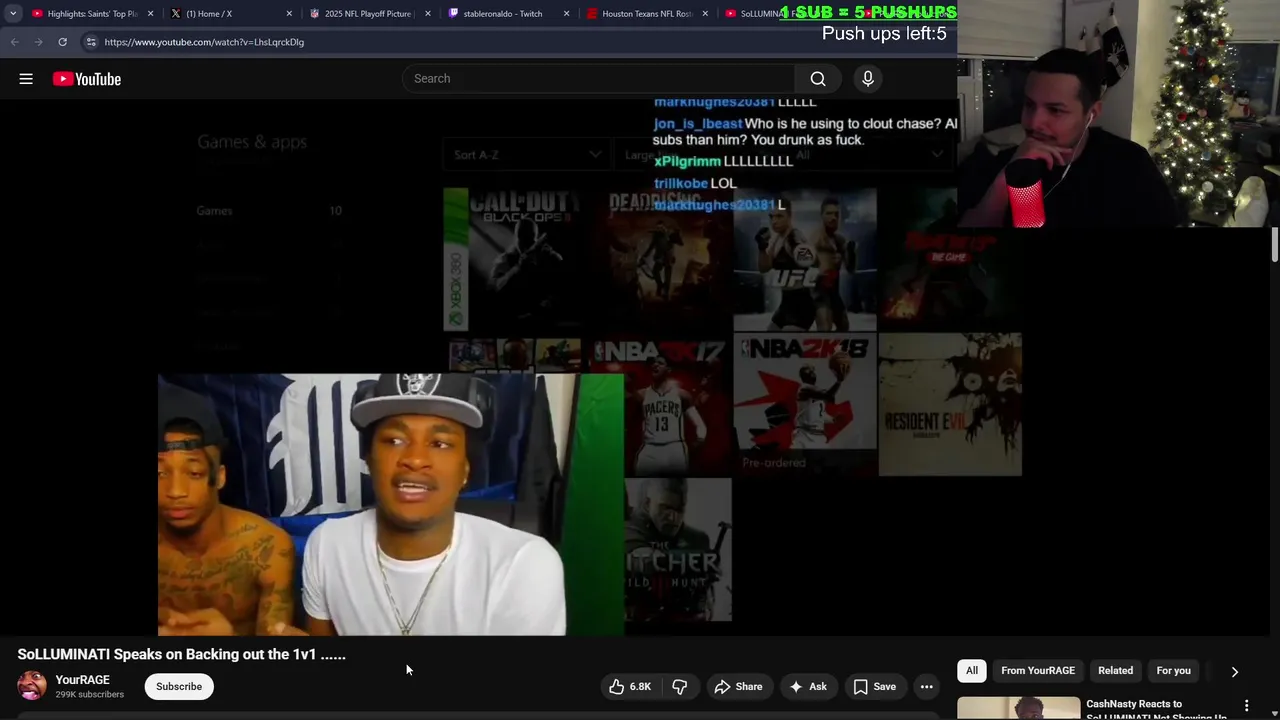Open options menu for CashNasty Reacts video
This screenshot has width=1280, height=720.
1246,706
